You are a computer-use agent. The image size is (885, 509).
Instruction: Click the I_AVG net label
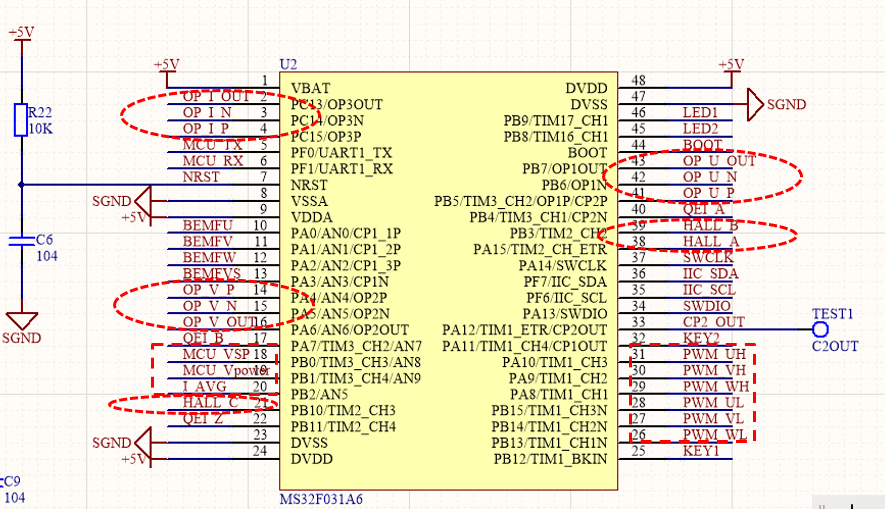(x=204, y=387)
